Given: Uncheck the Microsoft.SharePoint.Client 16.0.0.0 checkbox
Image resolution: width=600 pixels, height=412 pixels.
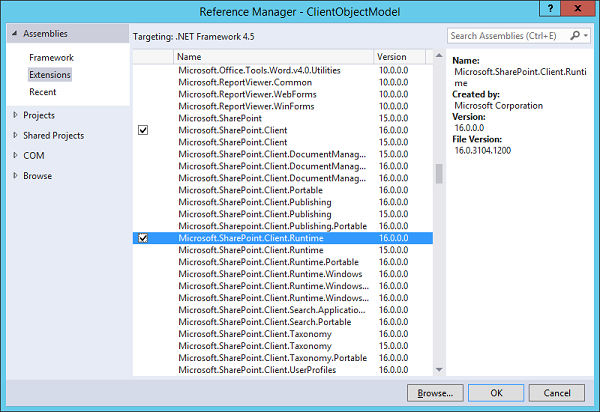Looking at the screenshot, I should coord(143,130).
